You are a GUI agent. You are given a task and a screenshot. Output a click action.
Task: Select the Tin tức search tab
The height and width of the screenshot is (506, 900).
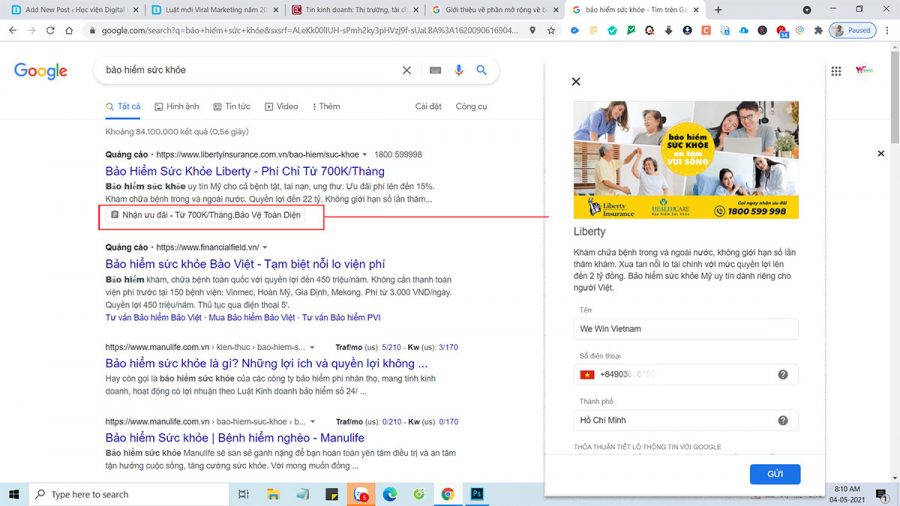pos(232,106)
